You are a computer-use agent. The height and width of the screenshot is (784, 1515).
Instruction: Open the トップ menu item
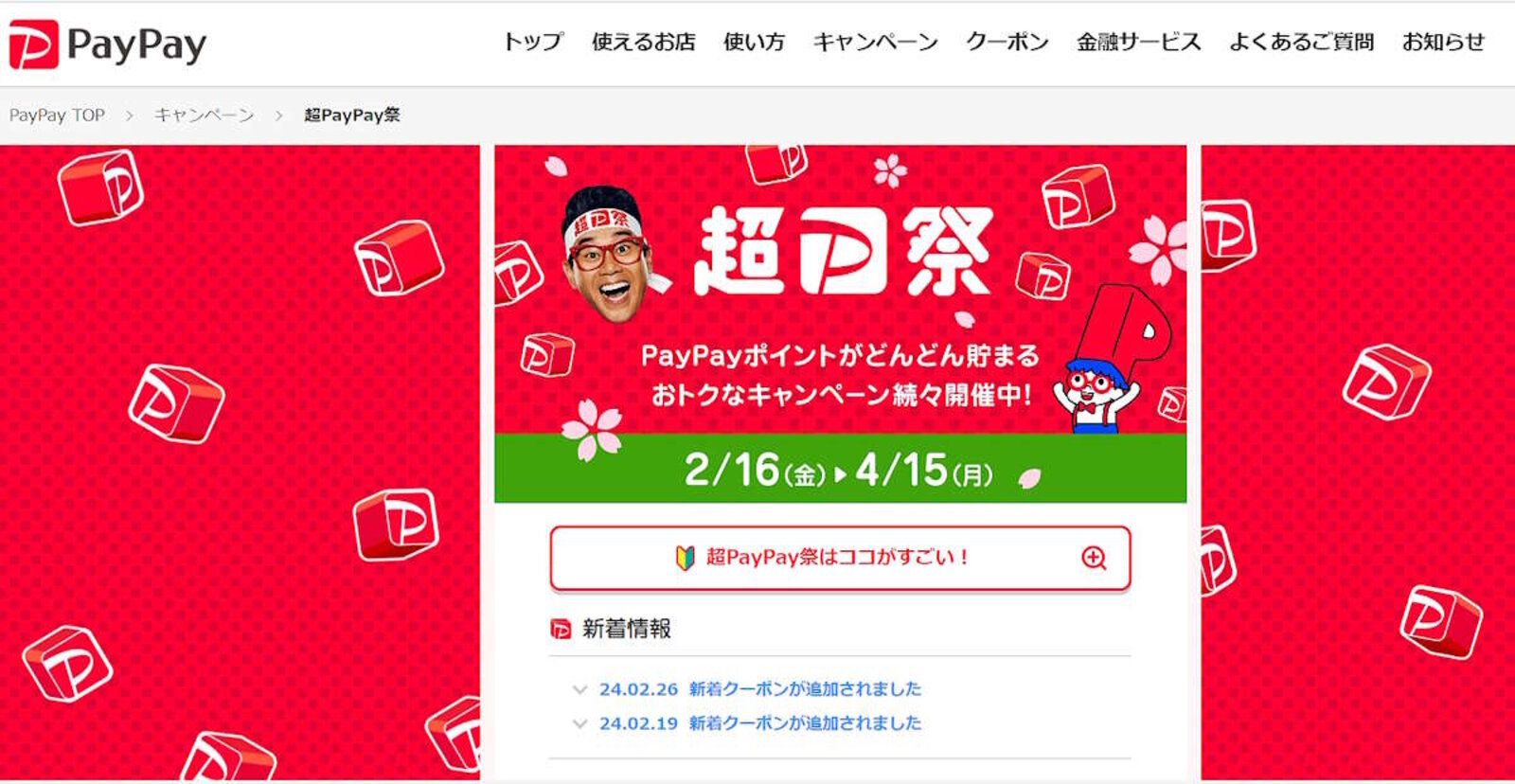tap(532, 42)
